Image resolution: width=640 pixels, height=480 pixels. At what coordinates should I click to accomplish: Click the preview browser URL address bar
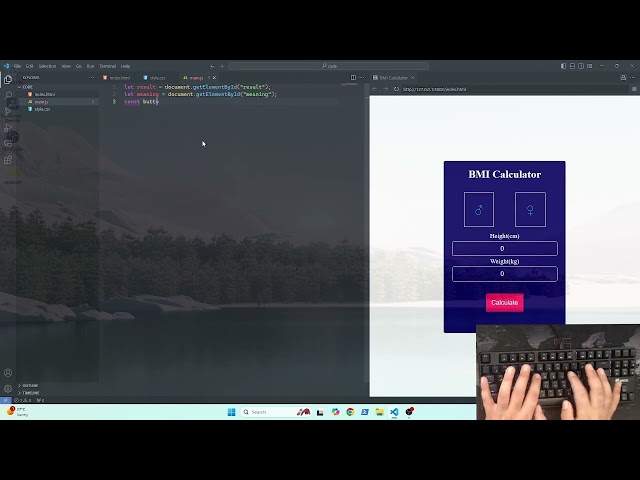514,89
